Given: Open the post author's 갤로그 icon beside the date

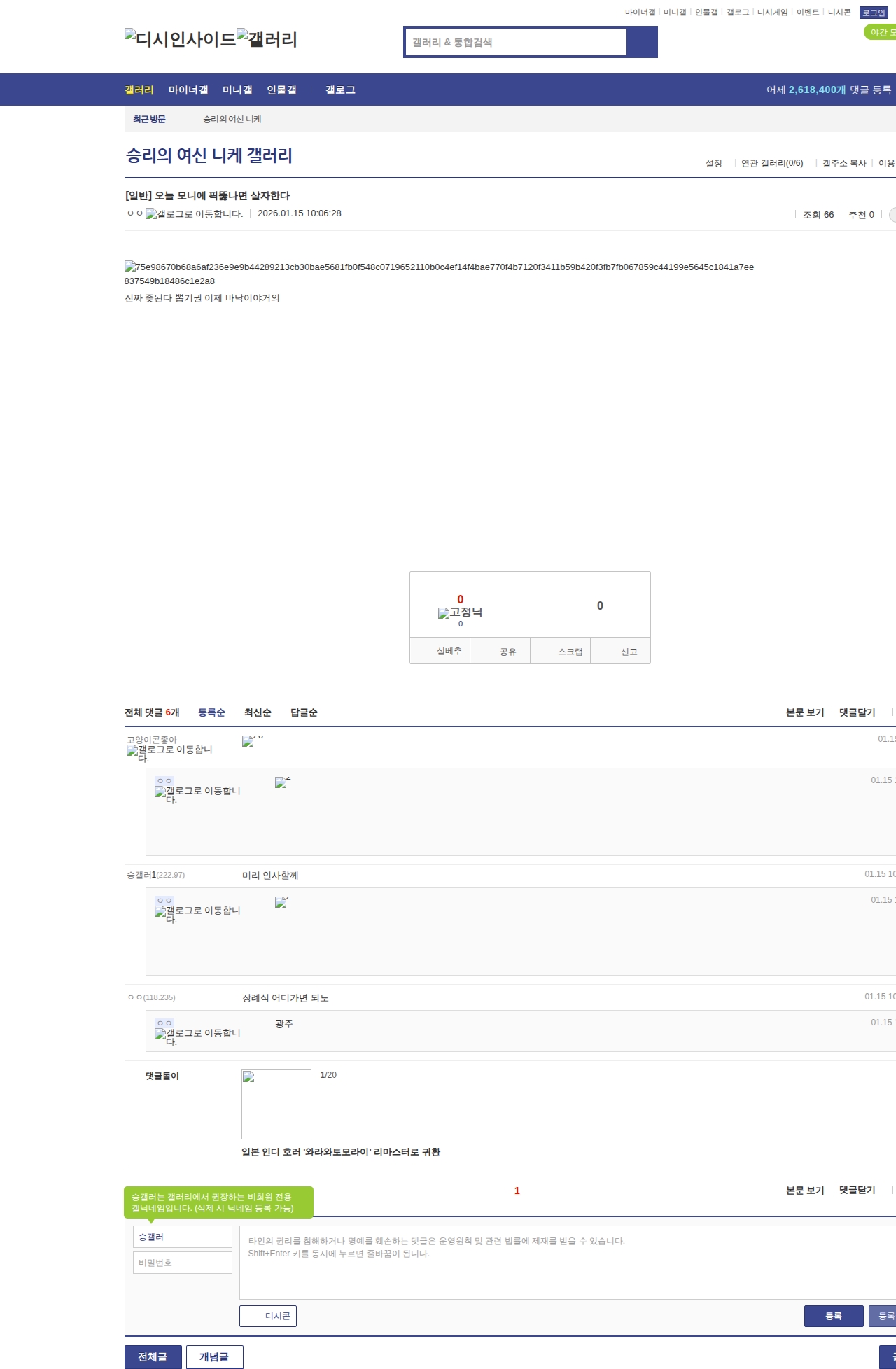Looking at the screenshot, I should click(x=195, y=213).
